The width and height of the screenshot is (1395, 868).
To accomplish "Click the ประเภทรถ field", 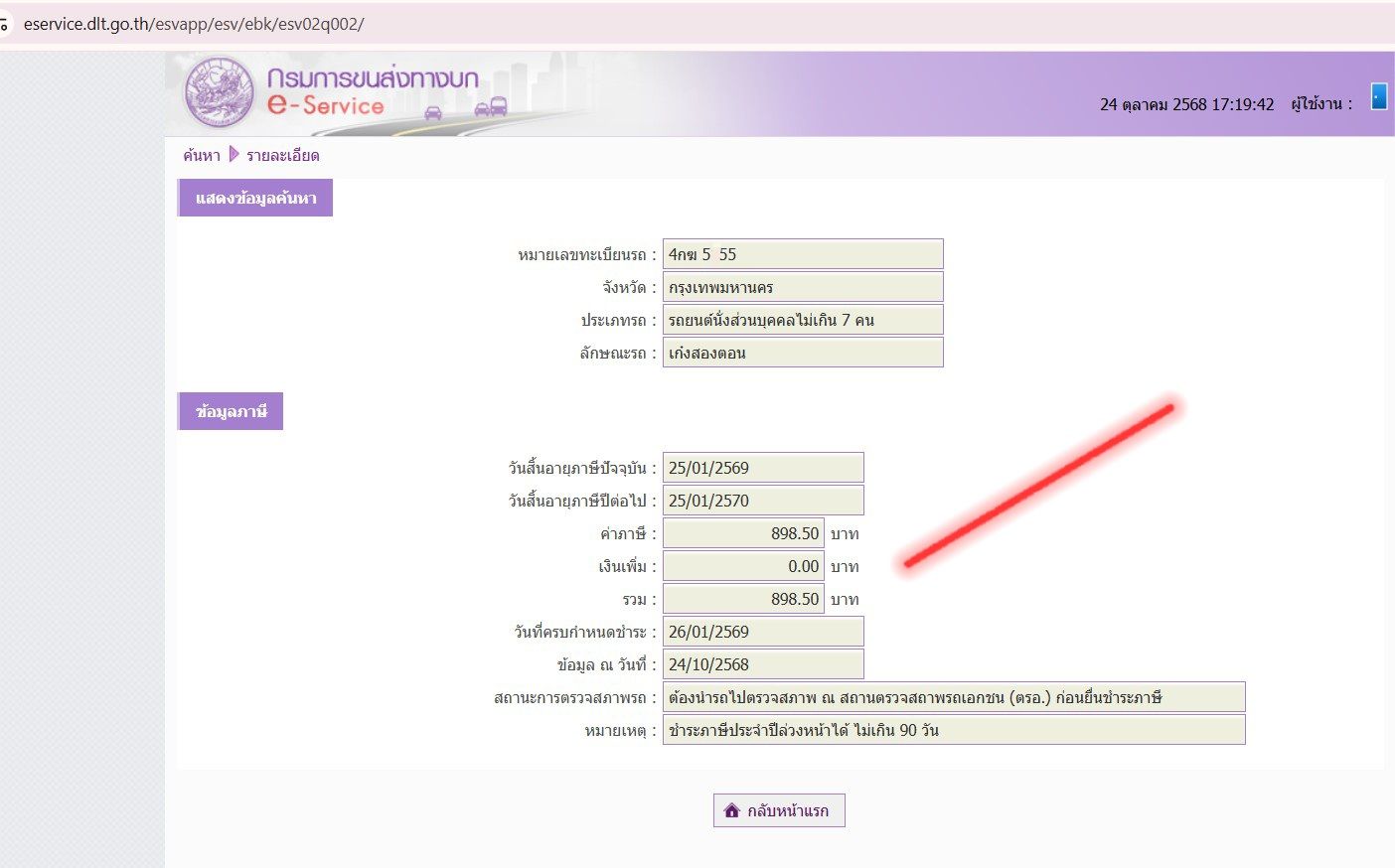I will tap(802, 320).
